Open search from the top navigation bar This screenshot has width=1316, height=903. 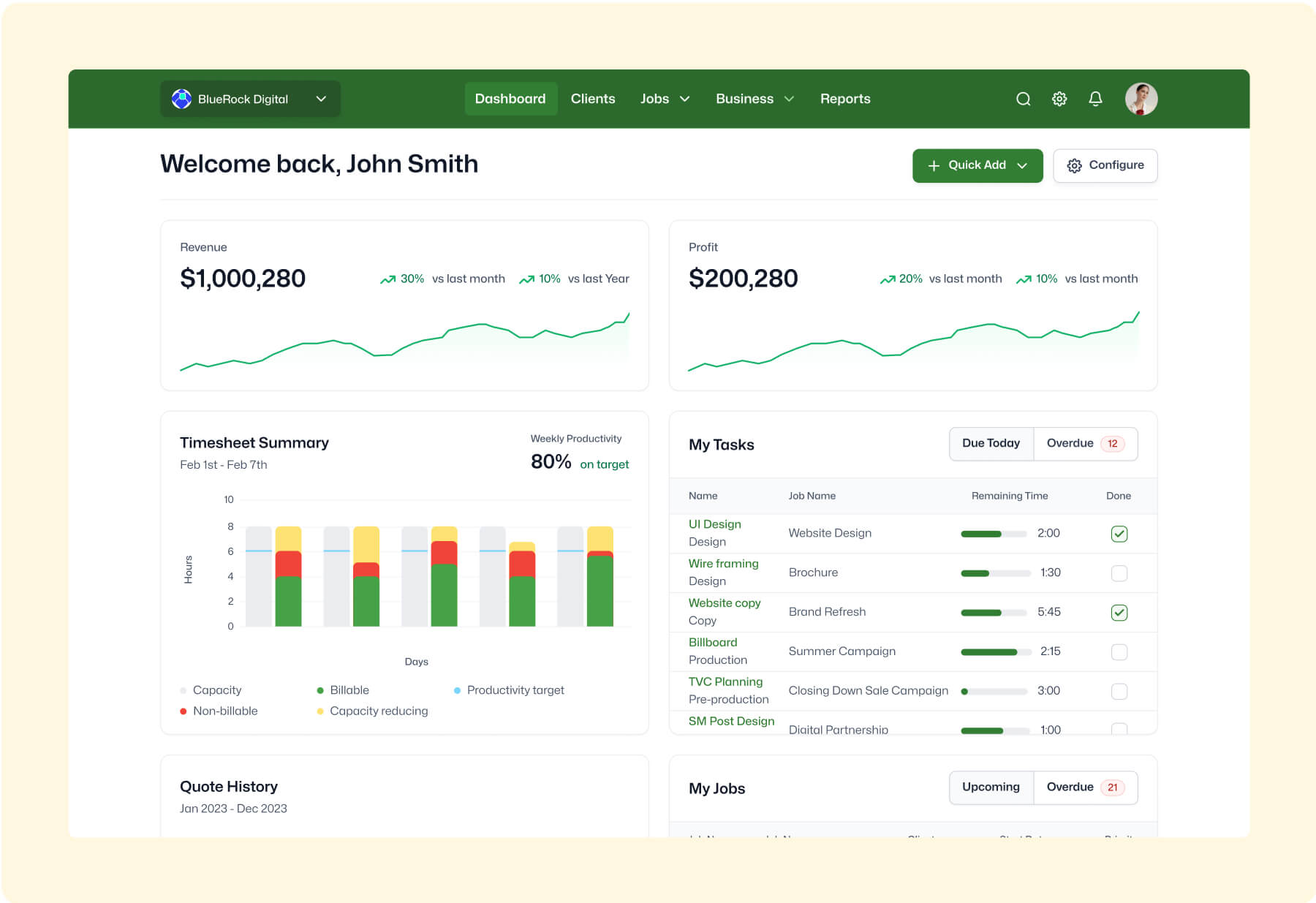click(x=1023, y=99)
